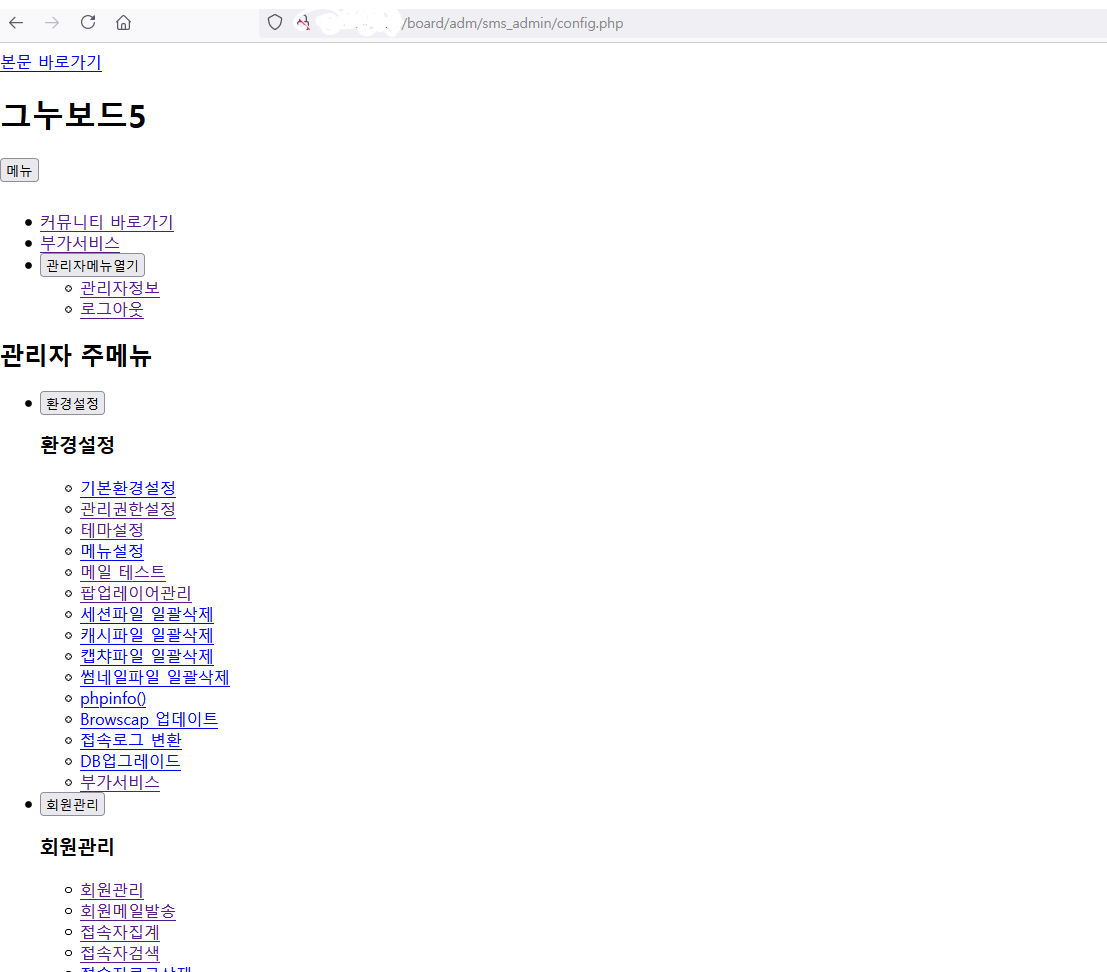Screen dimensions: 1107x972
Task: Click the tracking protection shield icon
Action: tap(275, 23)
